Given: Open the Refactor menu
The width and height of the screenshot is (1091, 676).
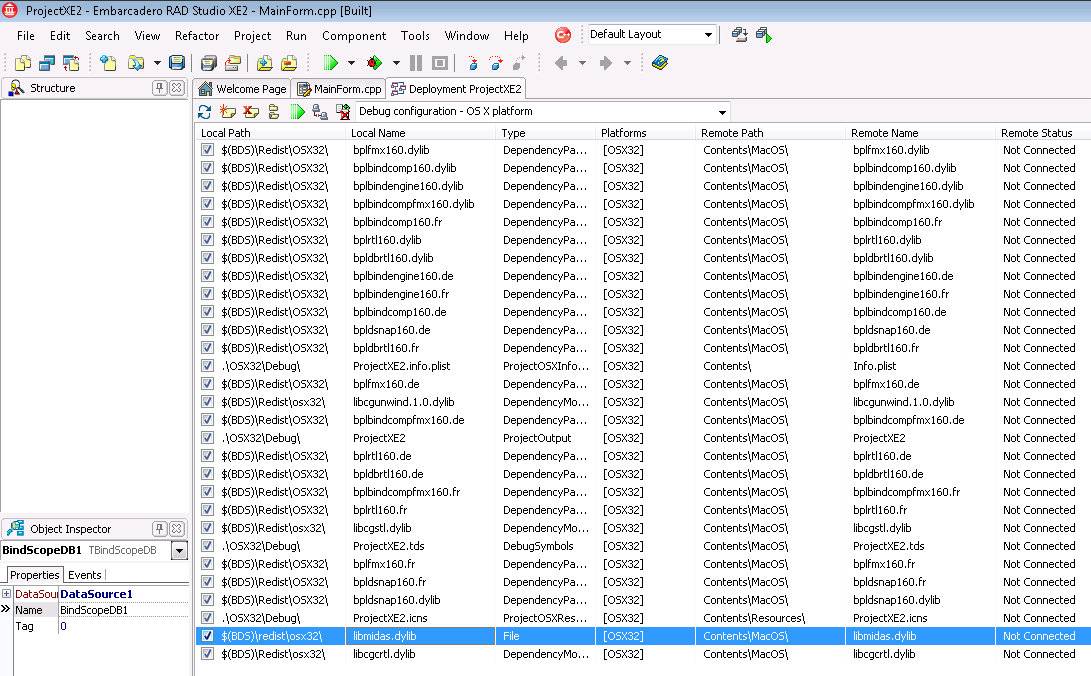Looking at the screenshot, I should coord(197,35).
